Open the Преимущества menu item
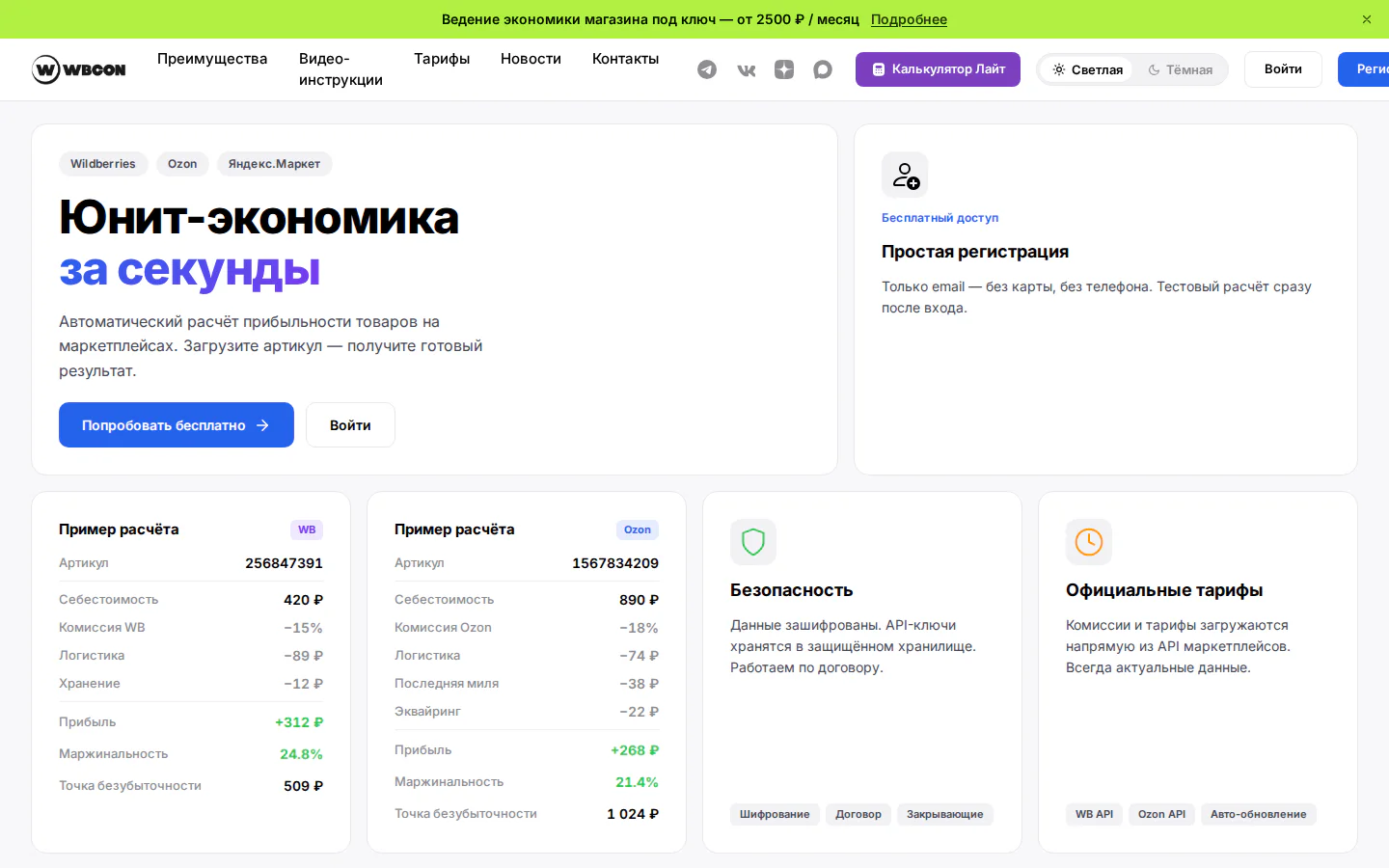 pyautogui.click(x=212, y=59)
